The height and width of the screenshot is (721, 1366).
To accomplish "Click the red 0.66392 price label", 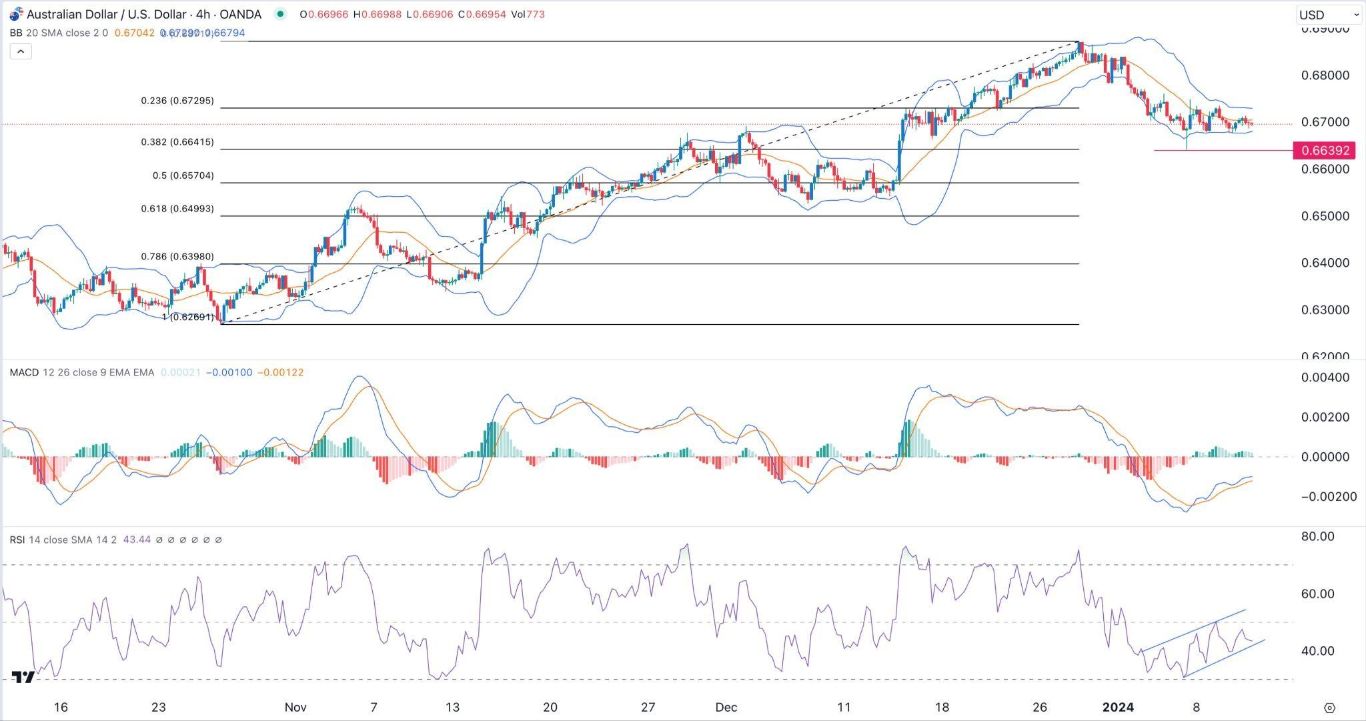I will click(1324, 151).
